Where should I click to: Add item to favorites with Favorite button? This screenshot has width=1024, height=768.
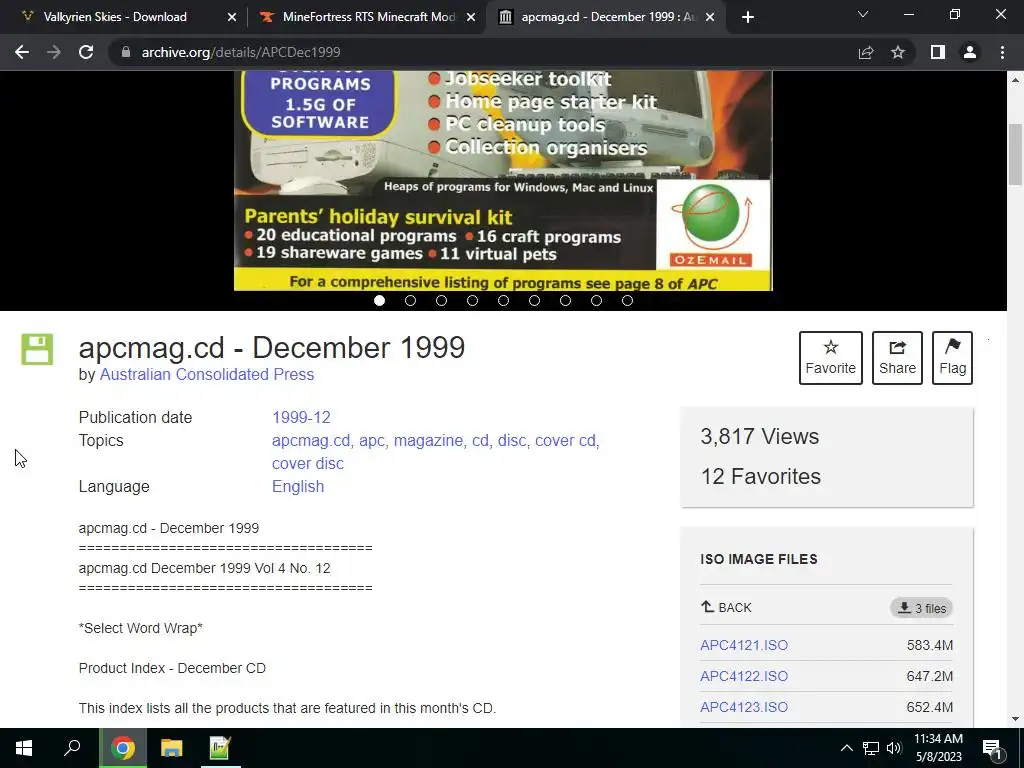pos(831,358)
